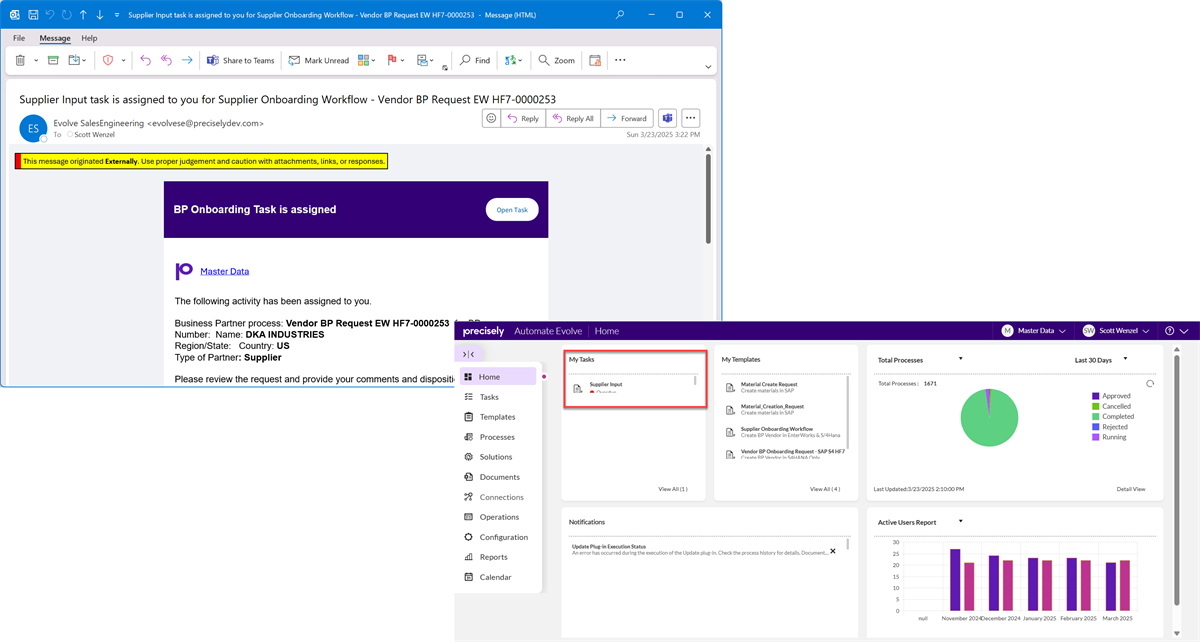This screenshot has width=1200, height=642.
Task: Click View All (4) under My Templates
Action: pyautogui.click(x=825, y=489)
